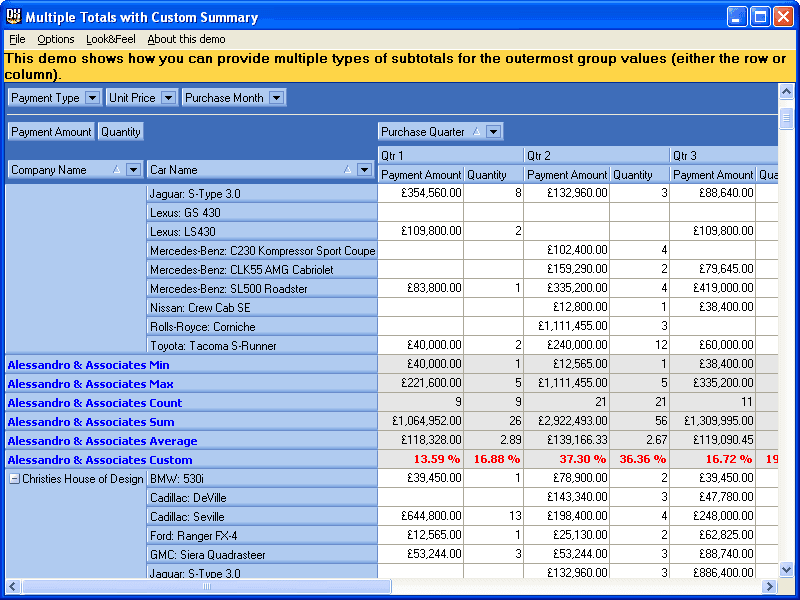Click sort arrow on Purchase Quarter field

click(477, 132)
